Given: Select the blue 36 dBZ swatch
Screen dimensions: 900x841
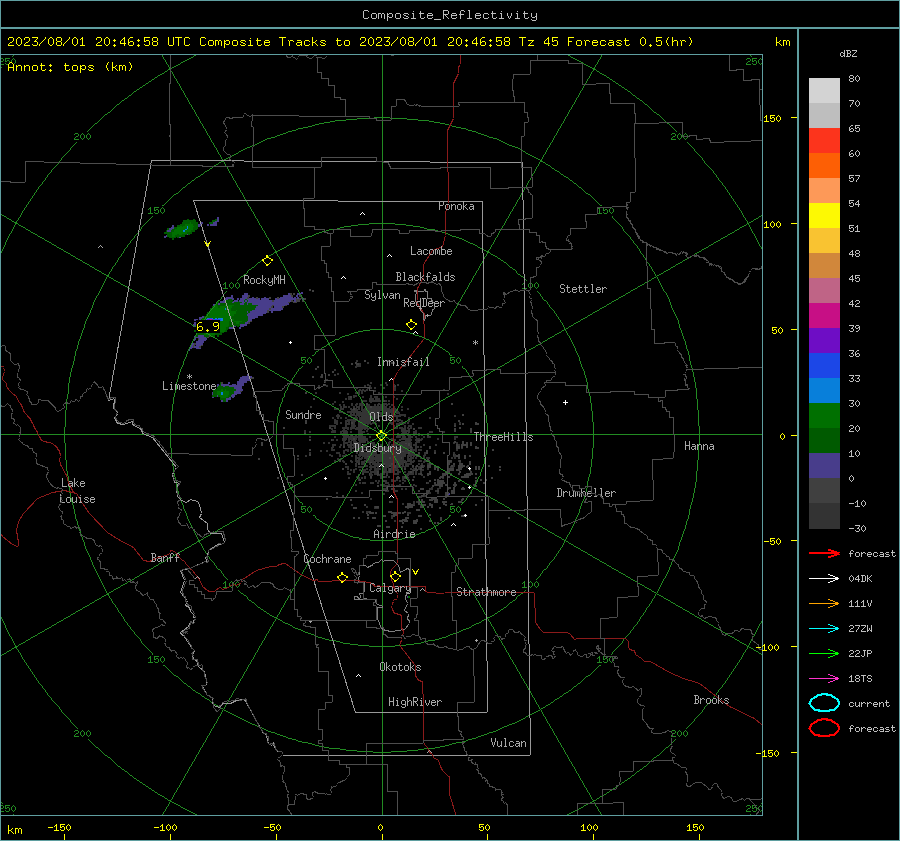Looking at the screenshot, I should (824, 365).
